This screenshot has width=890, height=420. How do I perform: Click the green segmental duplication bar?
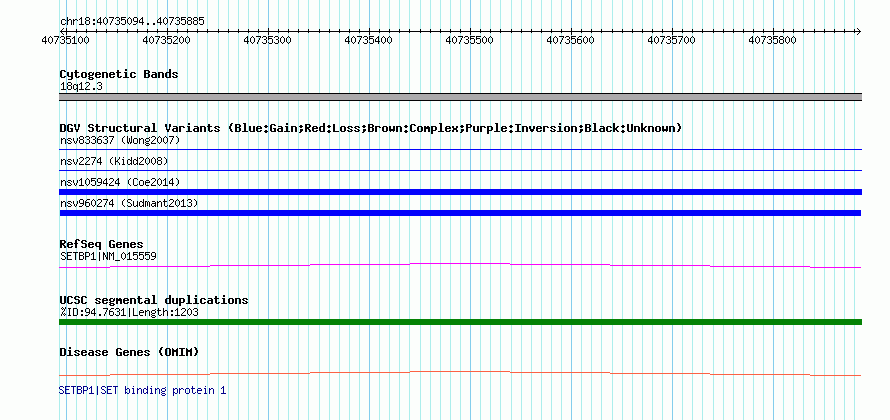point(460,322)
